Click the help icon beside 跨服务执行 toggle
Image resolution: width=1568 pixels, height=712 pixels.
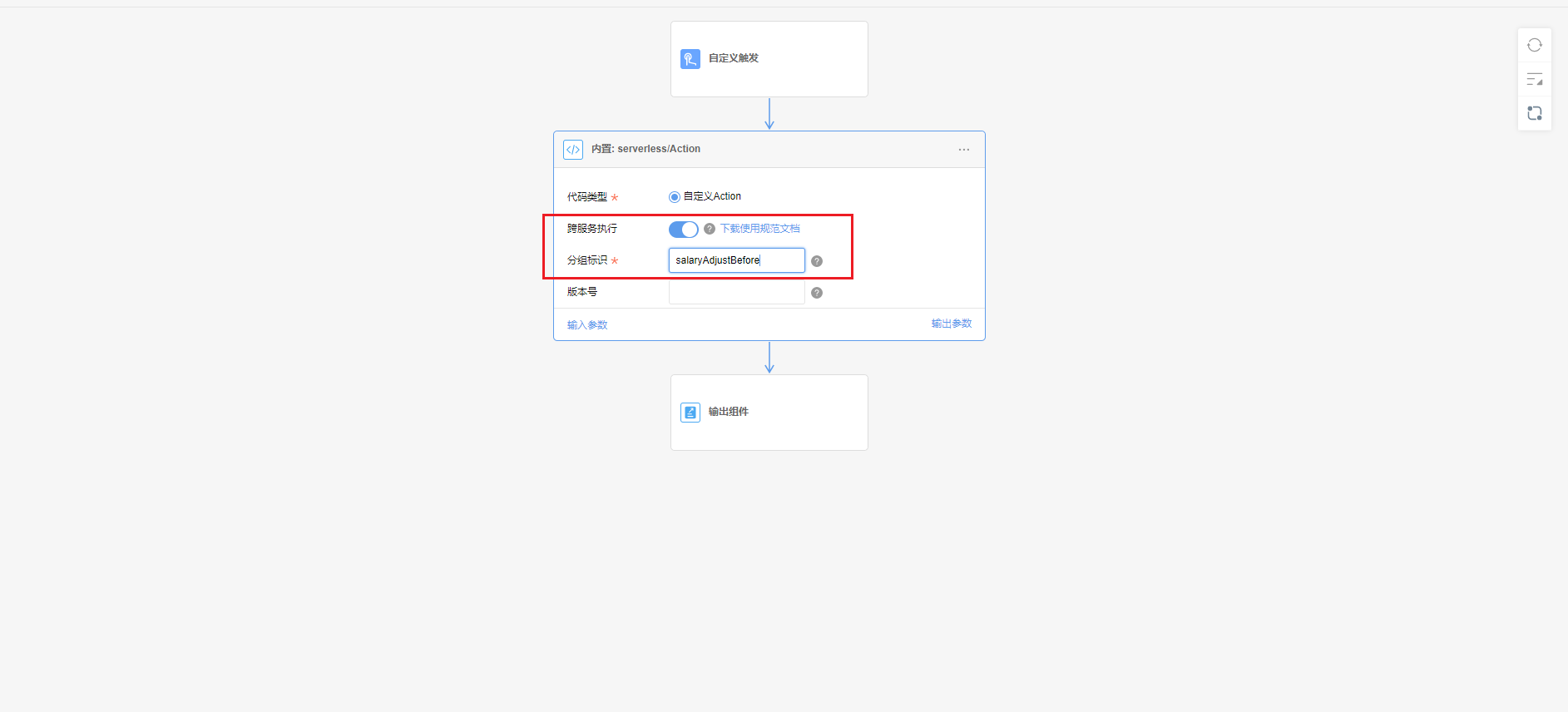(710, 229)
